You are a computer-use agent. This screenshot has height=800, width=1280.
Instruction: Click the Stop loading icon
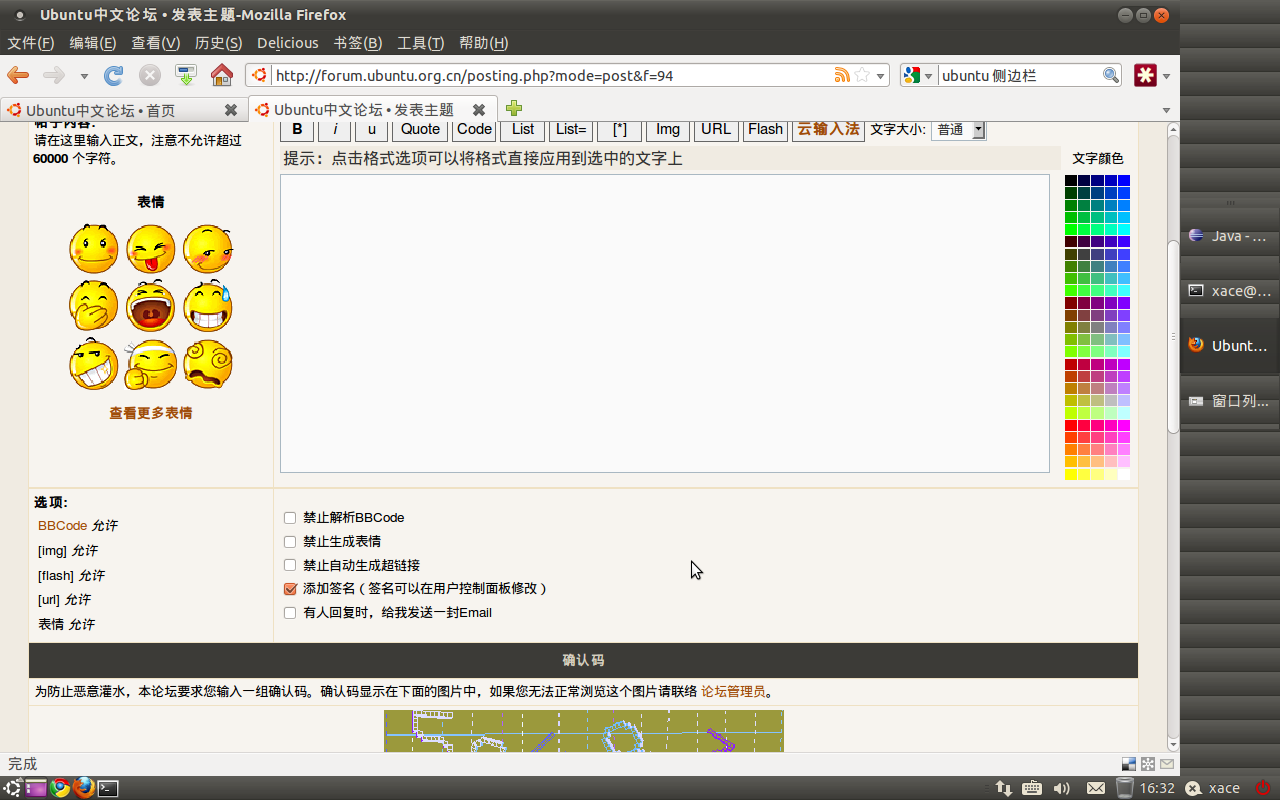pyautogui.click(x=149, y=75)
